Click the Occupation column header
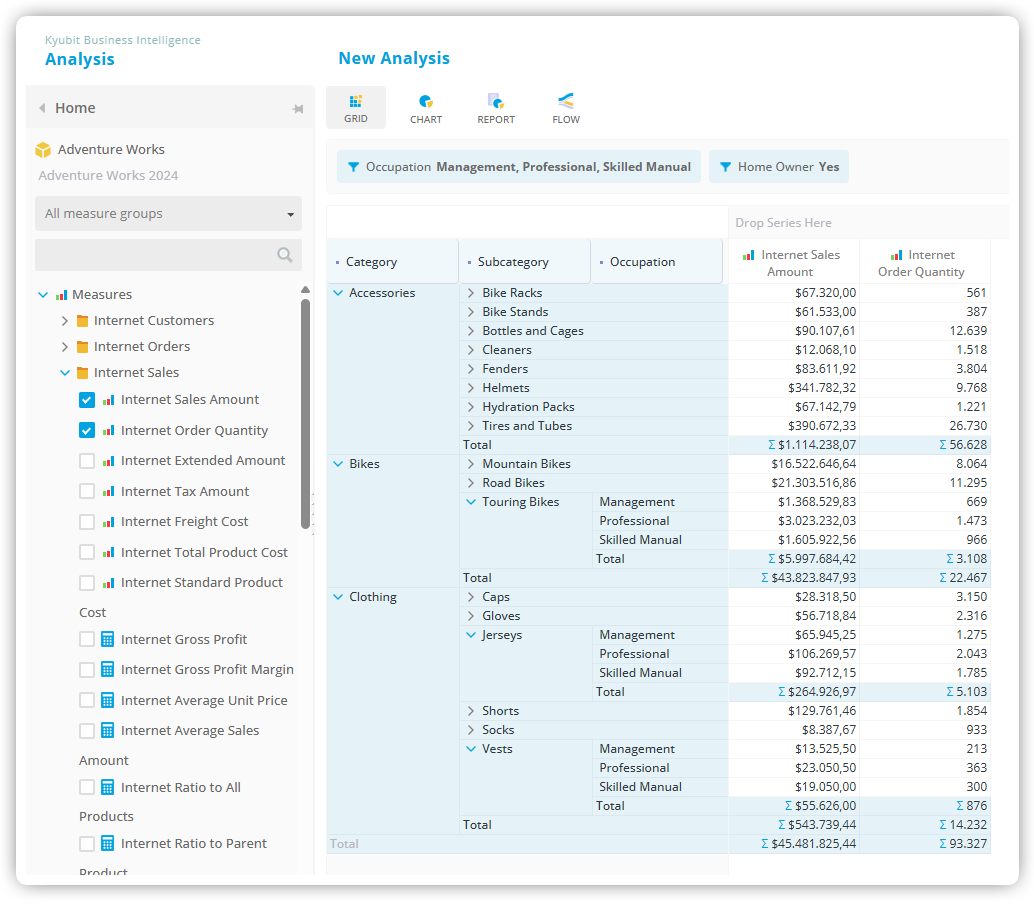1034x905 pixels. [657, 262]
